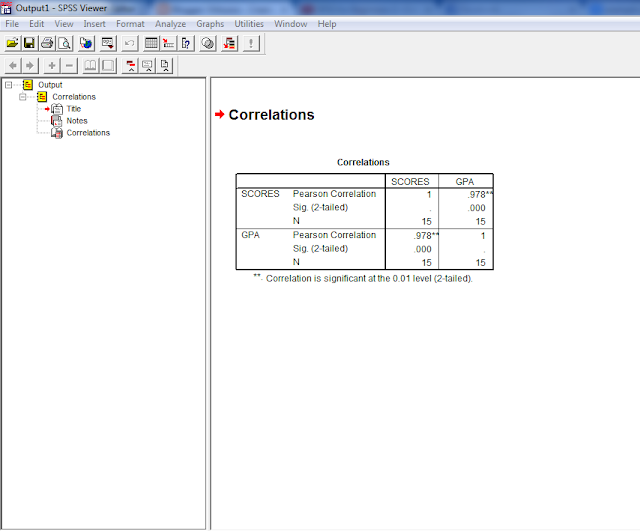Click the .978** value under SCORES column

click(426, 236)
